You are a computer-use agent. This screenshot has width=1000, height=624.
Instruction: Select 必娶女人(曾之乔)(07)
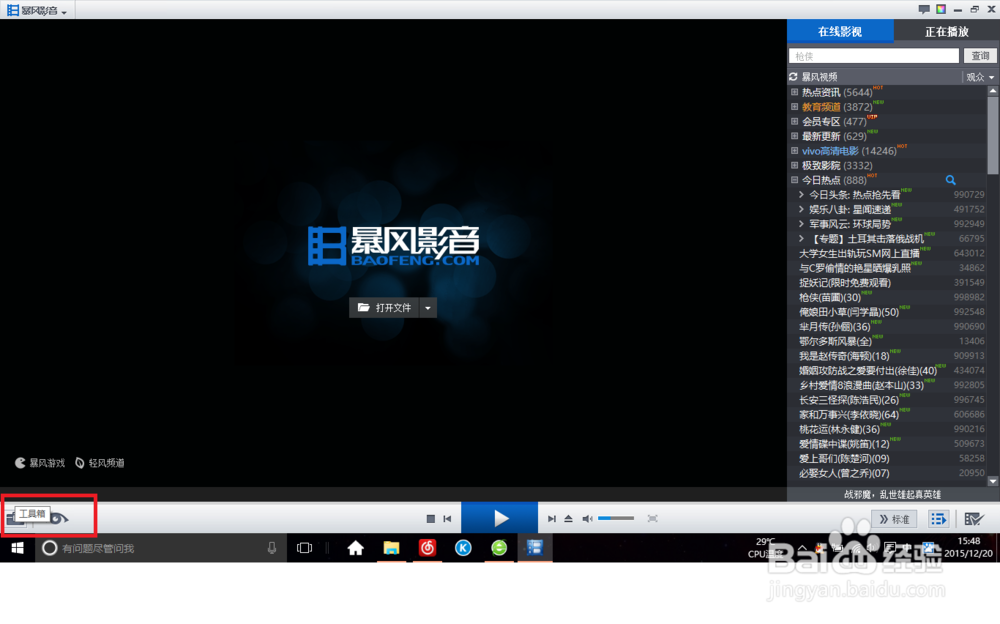point(844,473)
